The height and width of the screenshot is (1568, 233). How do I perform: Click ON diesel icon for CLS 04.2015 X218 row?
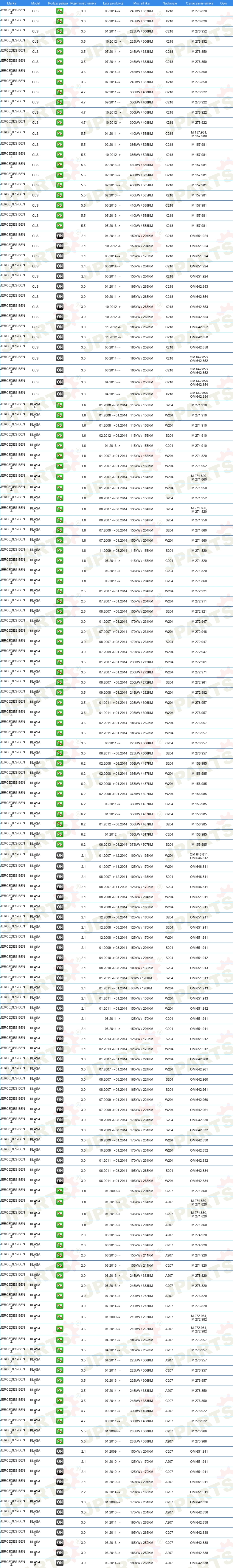60,394
